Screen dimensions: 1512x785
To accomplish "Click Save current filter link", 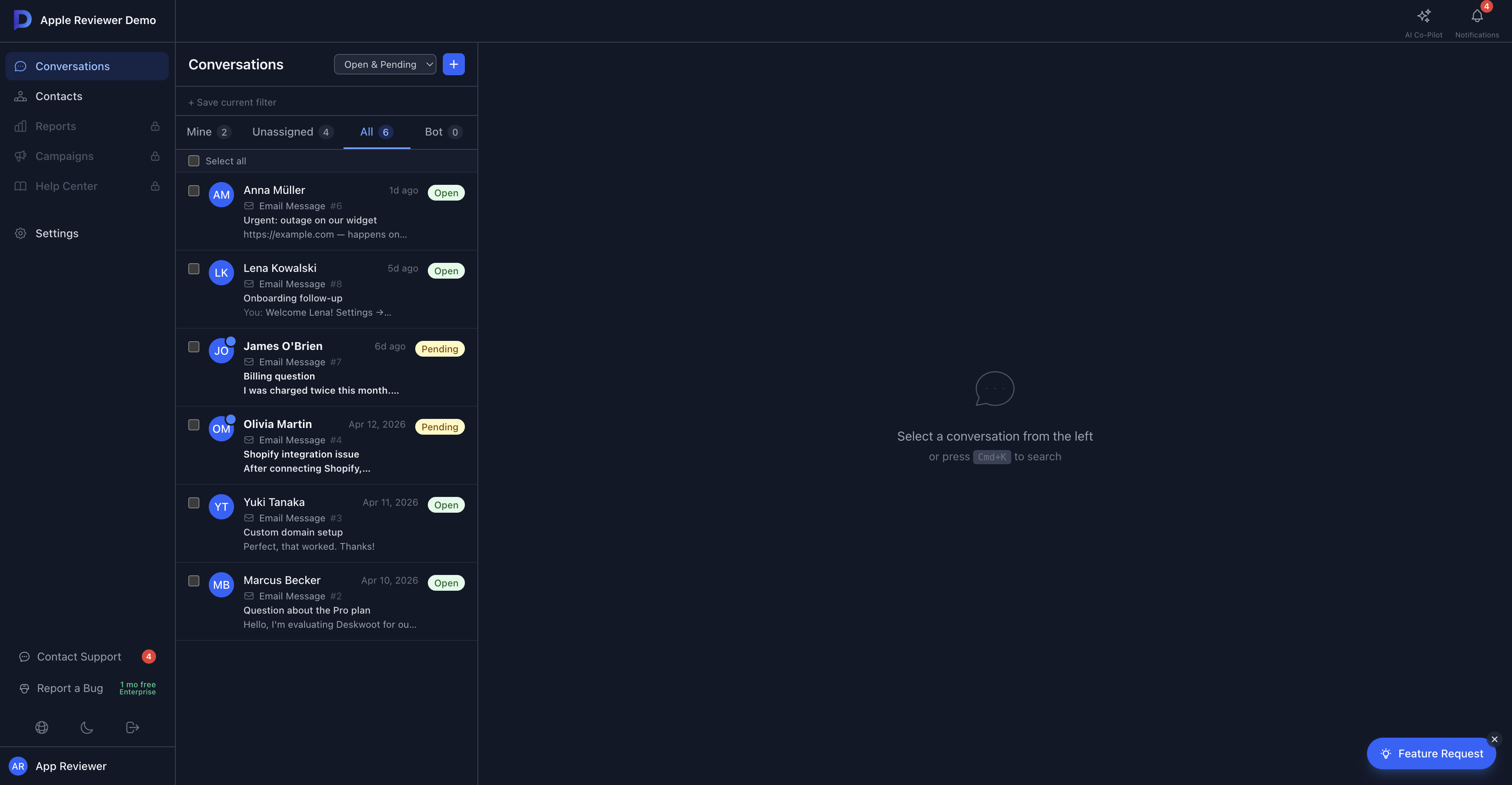I will [x=232, y=102].
